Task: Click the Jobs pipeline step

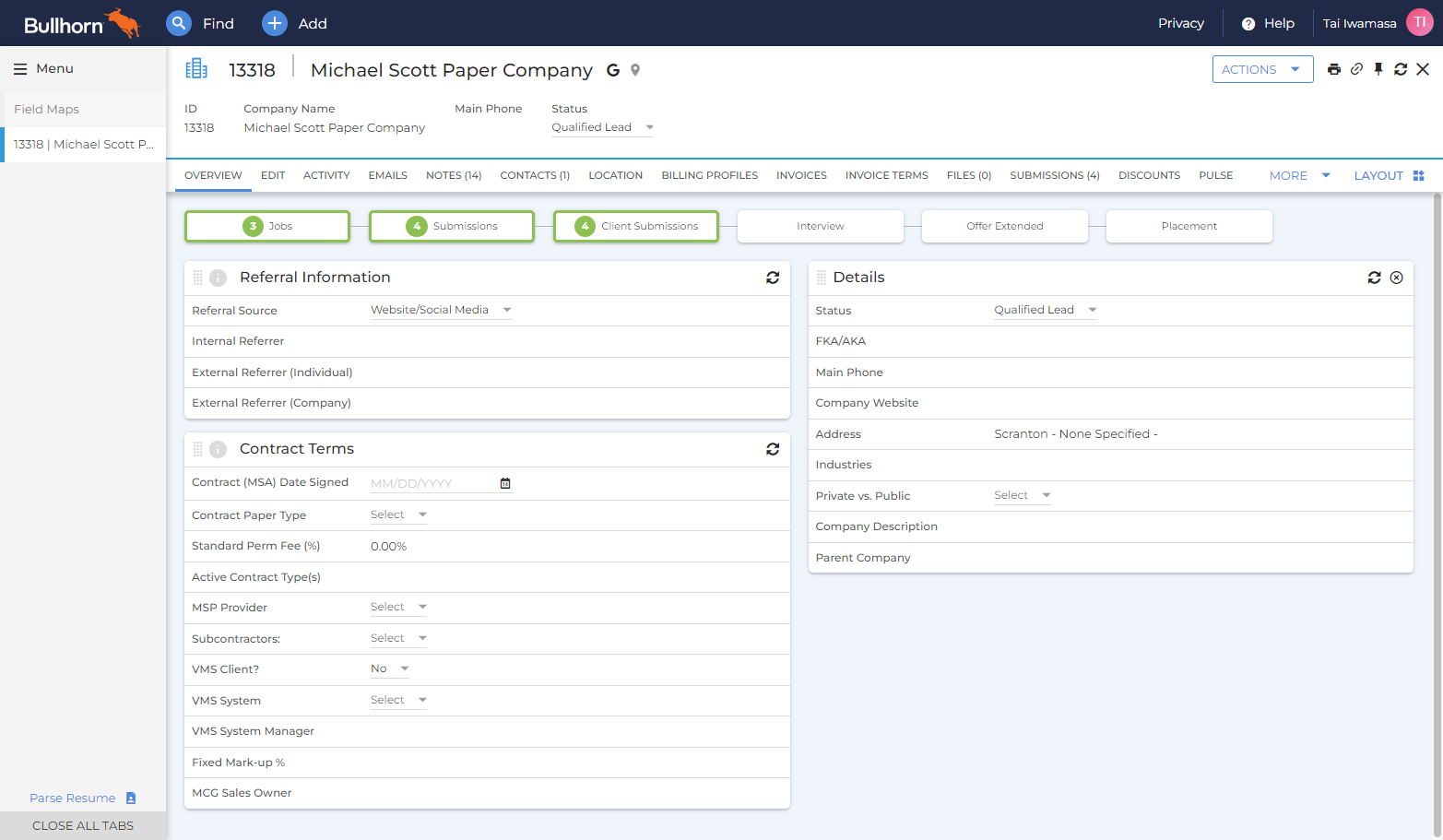Action: [x=267, y=226]
